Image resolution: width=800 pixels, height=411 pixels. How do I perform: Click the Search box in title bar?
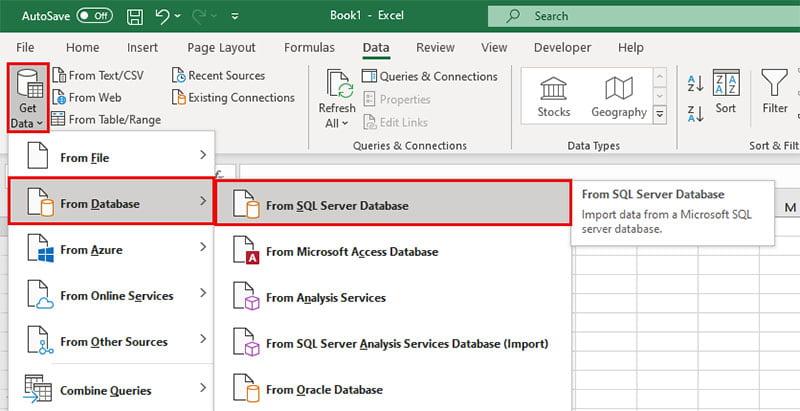[x=640, y=16]
